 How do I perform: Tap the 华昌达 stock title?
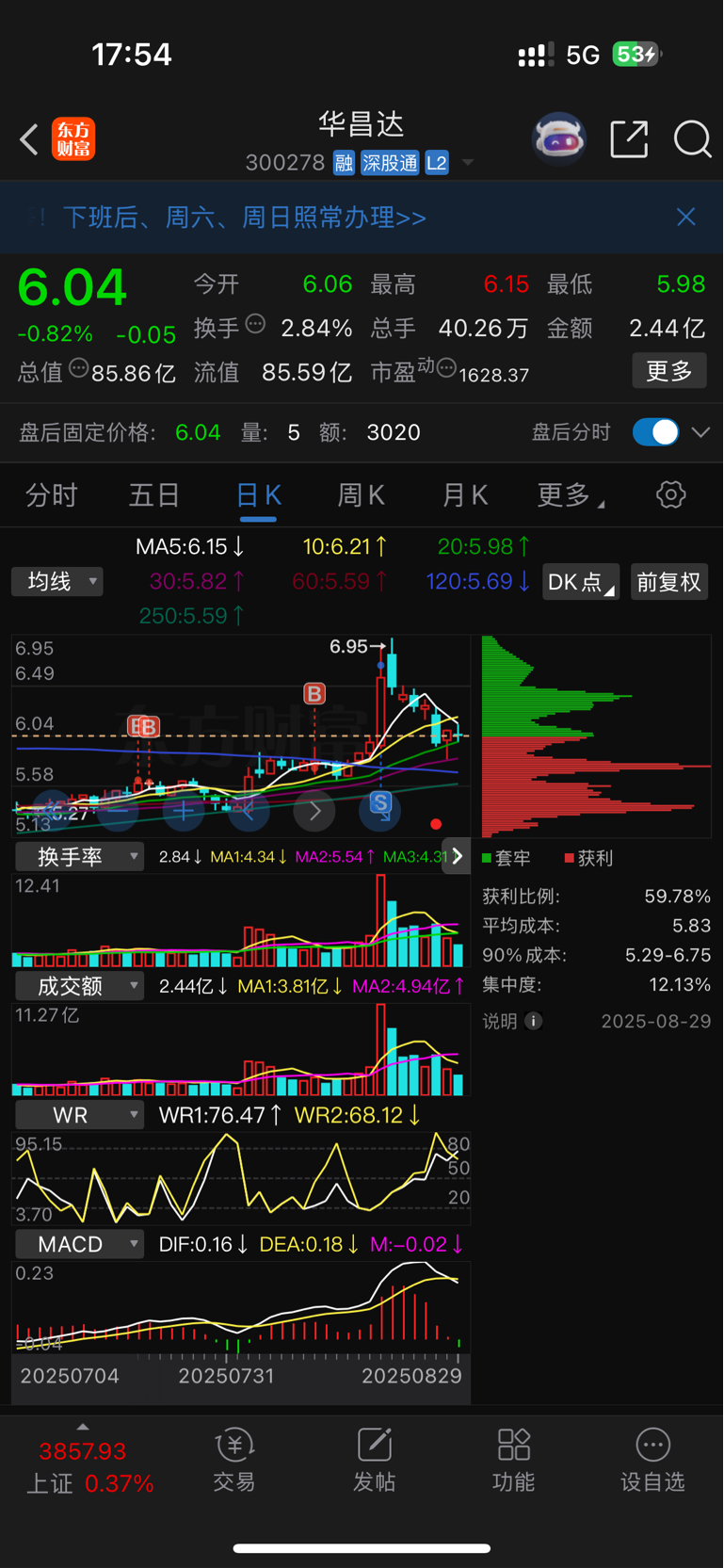point(362,124)
